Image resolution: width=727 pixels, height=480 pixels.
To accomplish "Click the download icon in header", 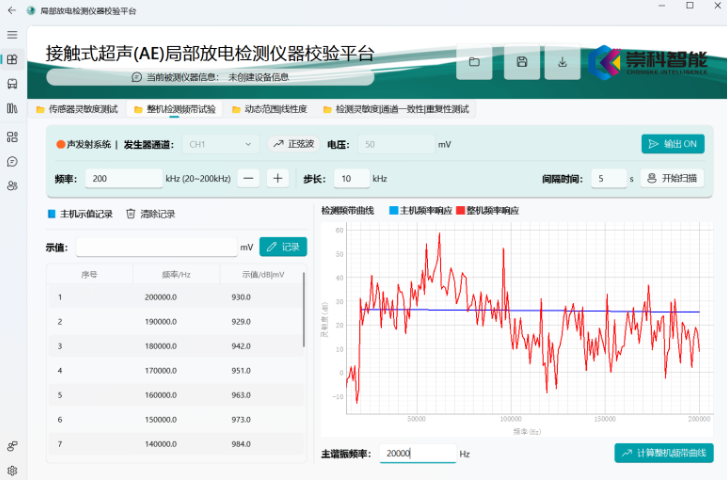I will [x=563, y=62].
